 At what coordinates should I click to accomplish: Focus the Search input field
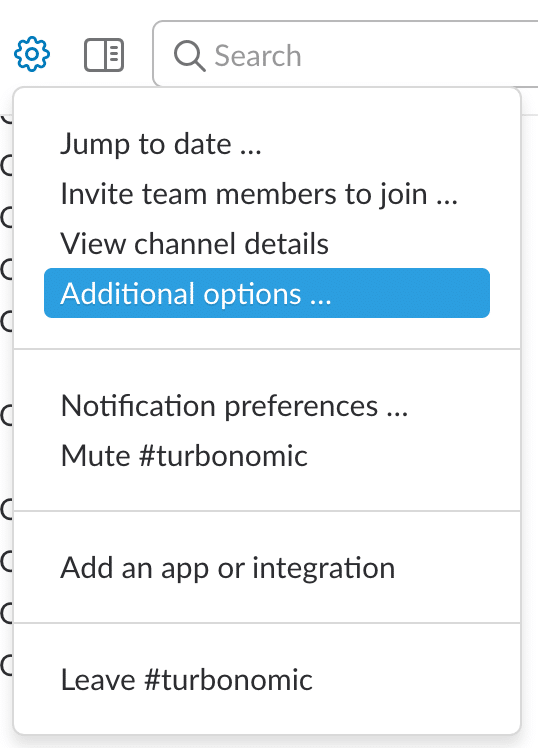coord(345,54)
